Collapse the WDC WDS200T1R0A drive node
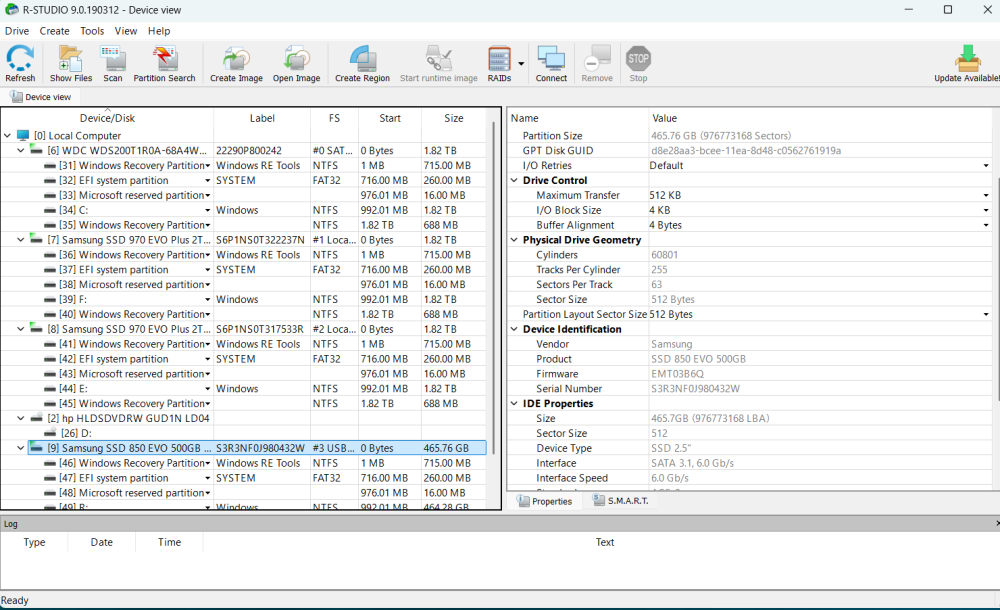Image resolution: width=1000 pixels, height=610 pixels. (x=22, y=151)
